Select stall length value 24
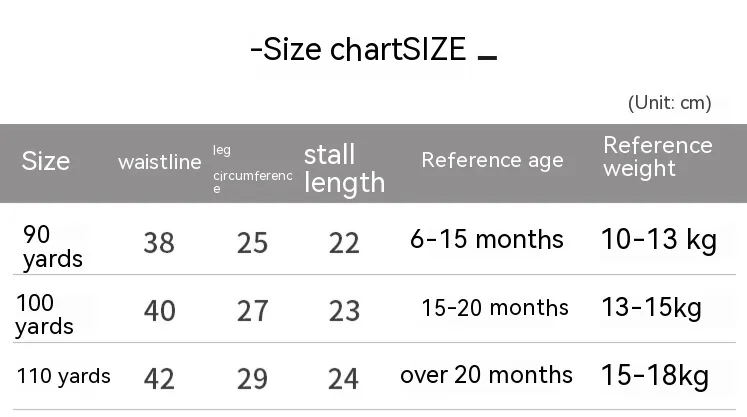747x417 pixels. (344, 378)
